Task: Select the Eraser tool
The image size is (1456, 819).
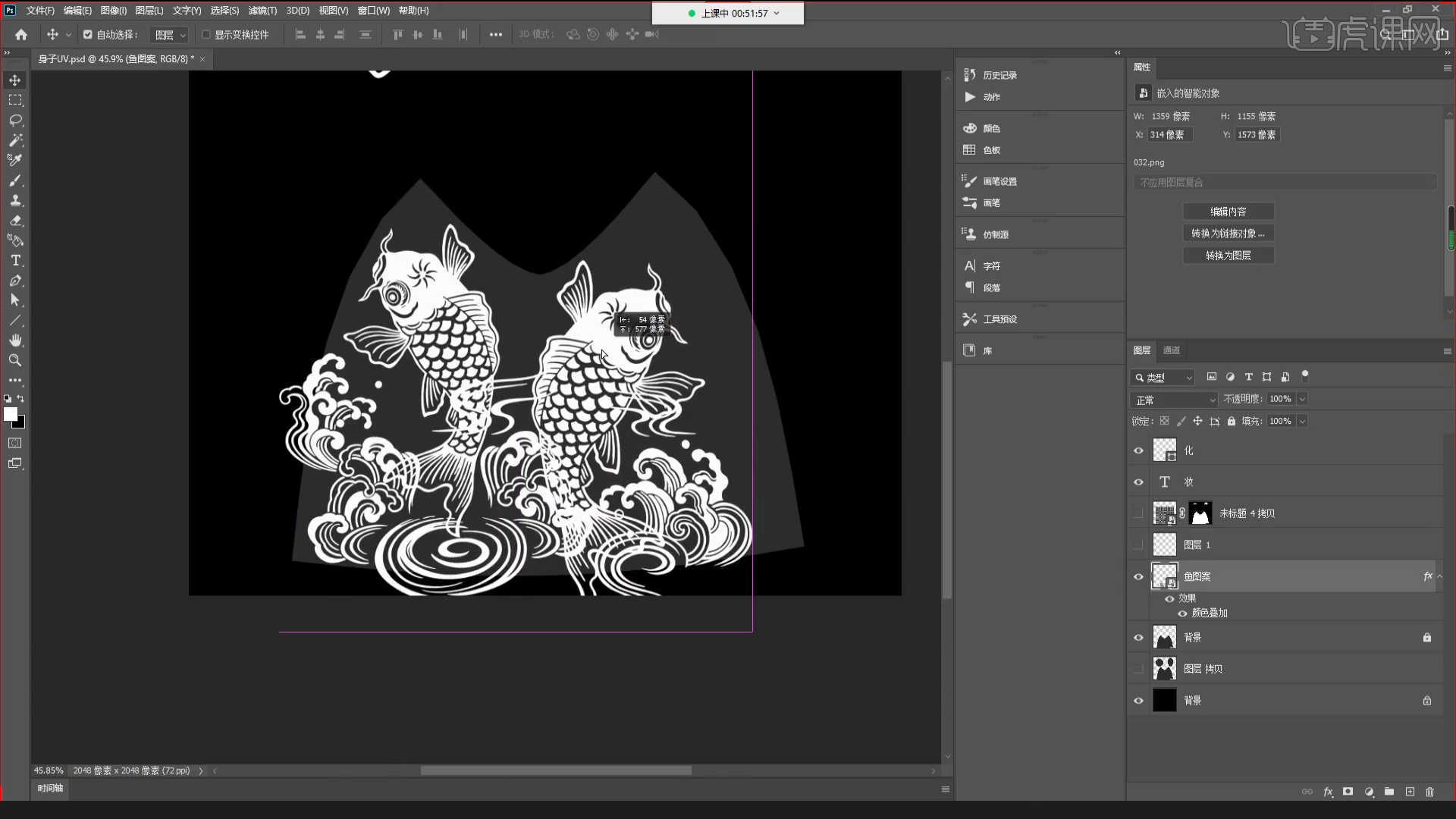Action: click(x=15, y=221)
